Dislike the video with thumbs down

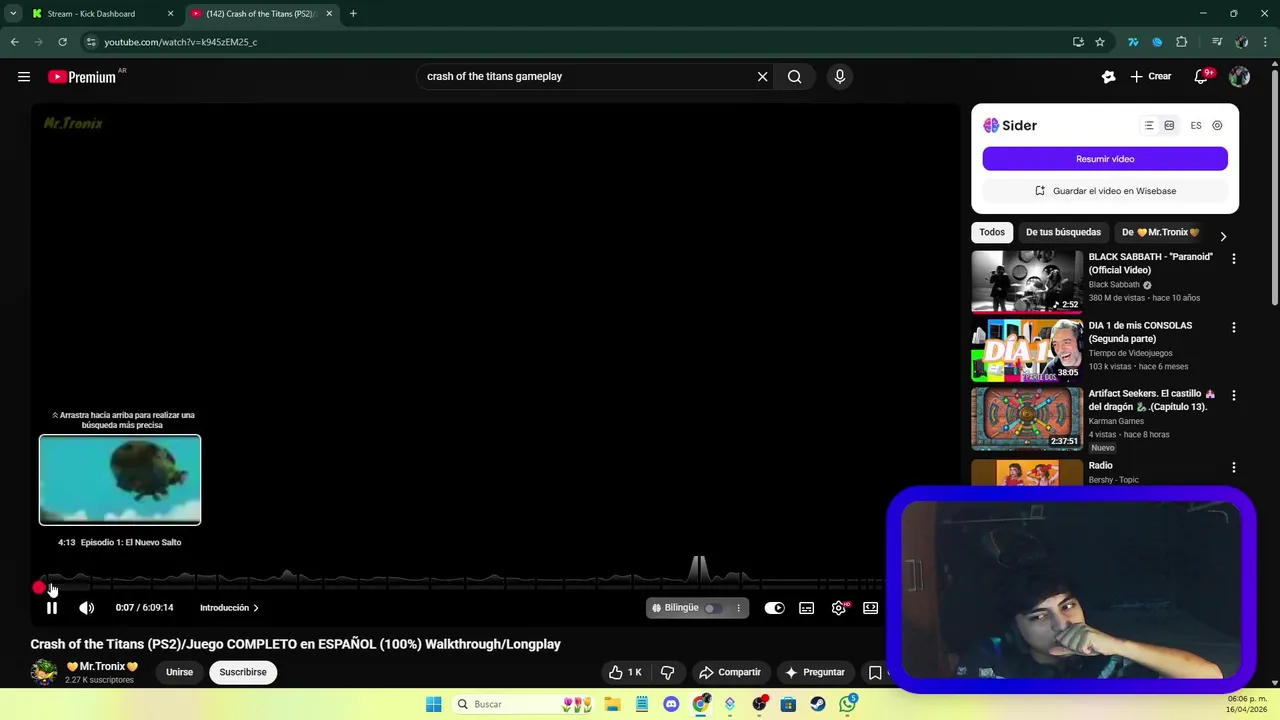tap(667, 672)
